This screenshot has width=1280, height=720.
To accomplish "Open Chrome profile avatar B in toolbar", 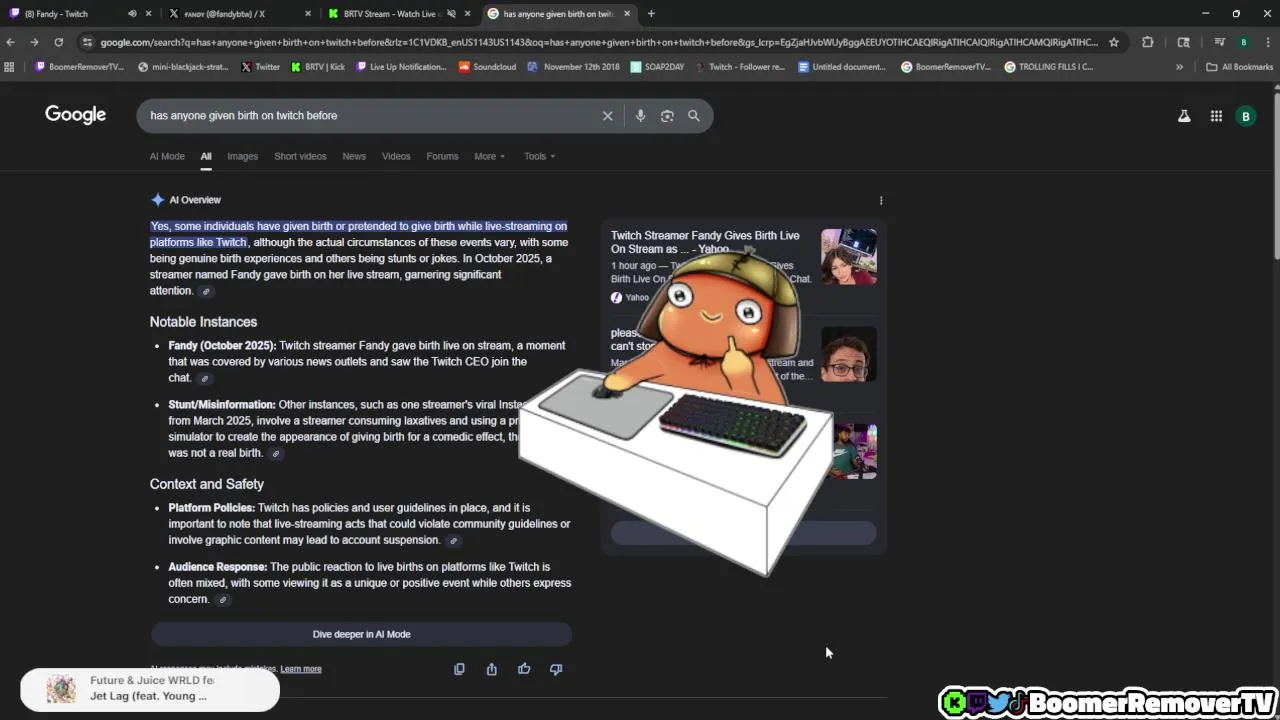I will [1243, 42].
